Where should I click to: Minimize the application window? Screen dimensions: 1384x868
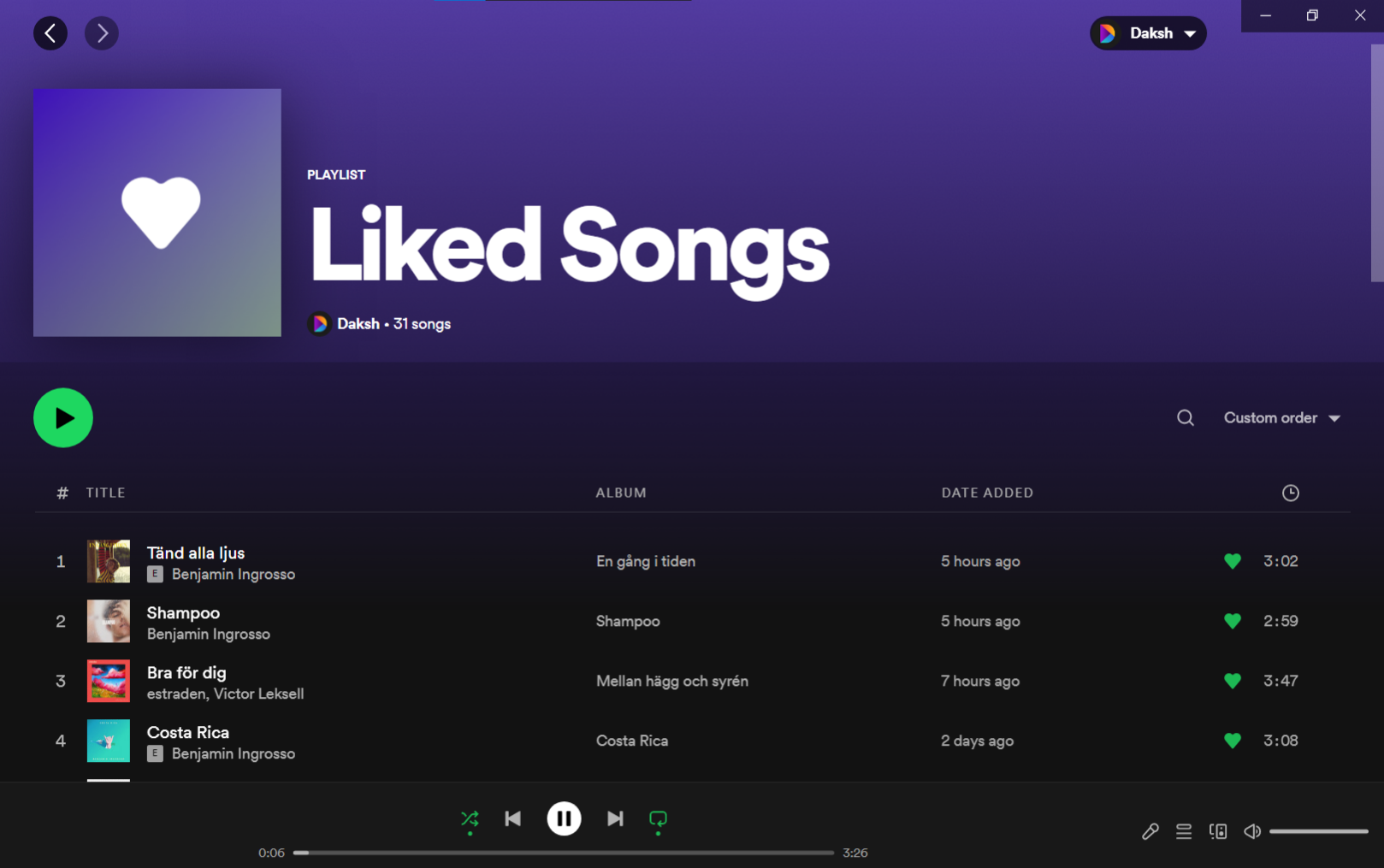1265,15
